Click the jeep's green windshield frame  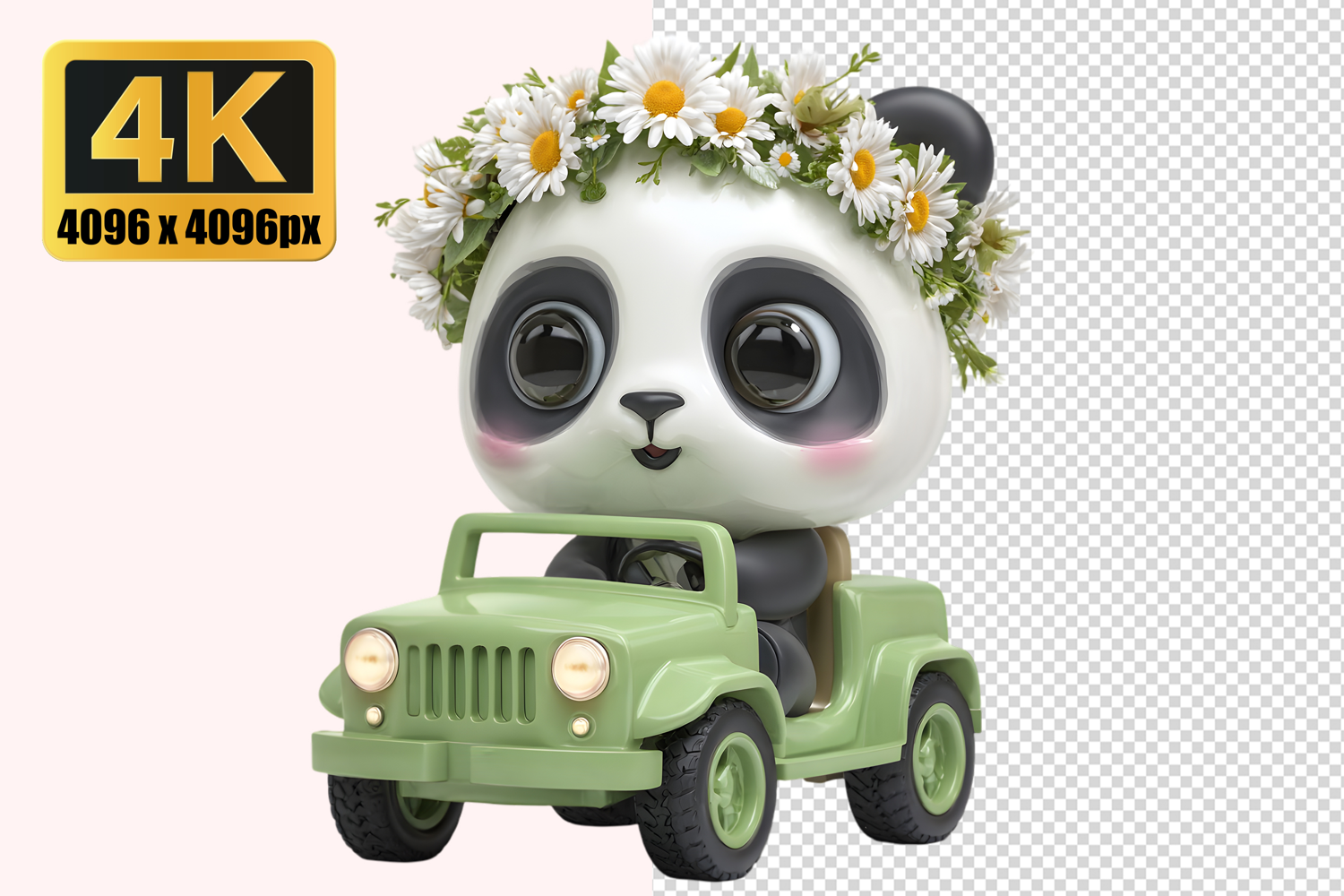coord(596,529)
